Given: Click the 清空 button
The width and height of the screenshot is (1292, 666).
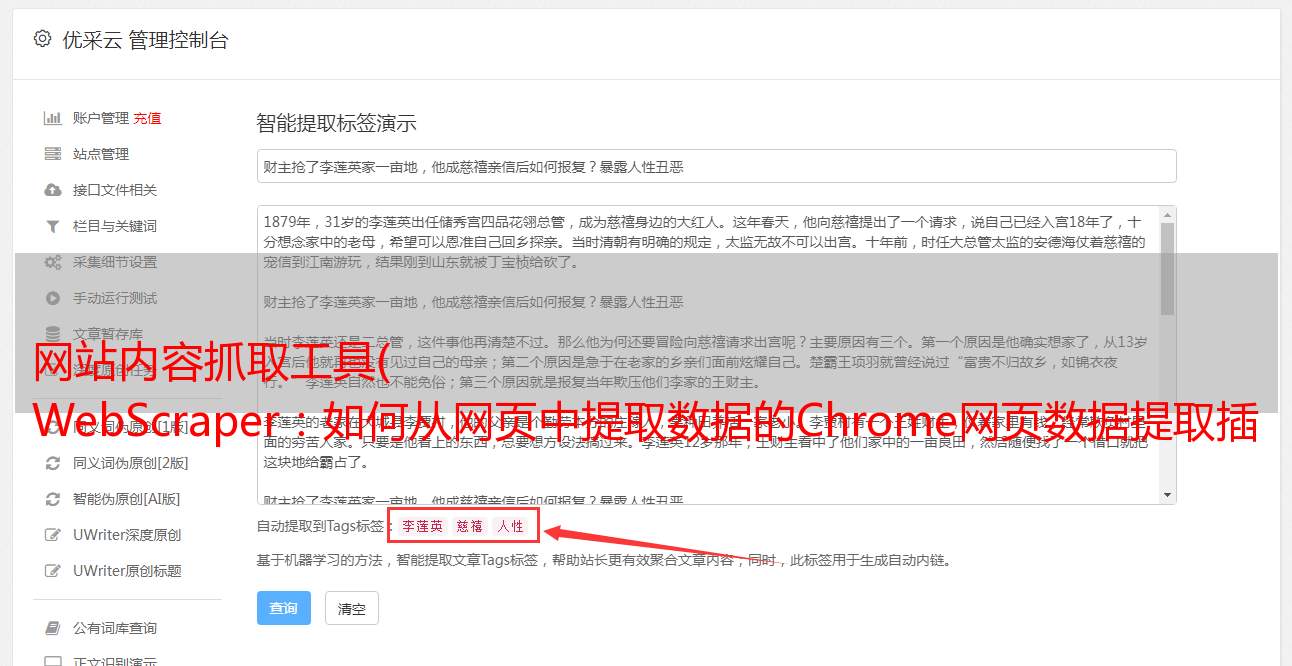Looking at the screenshot, I should [x=352, y=608].
